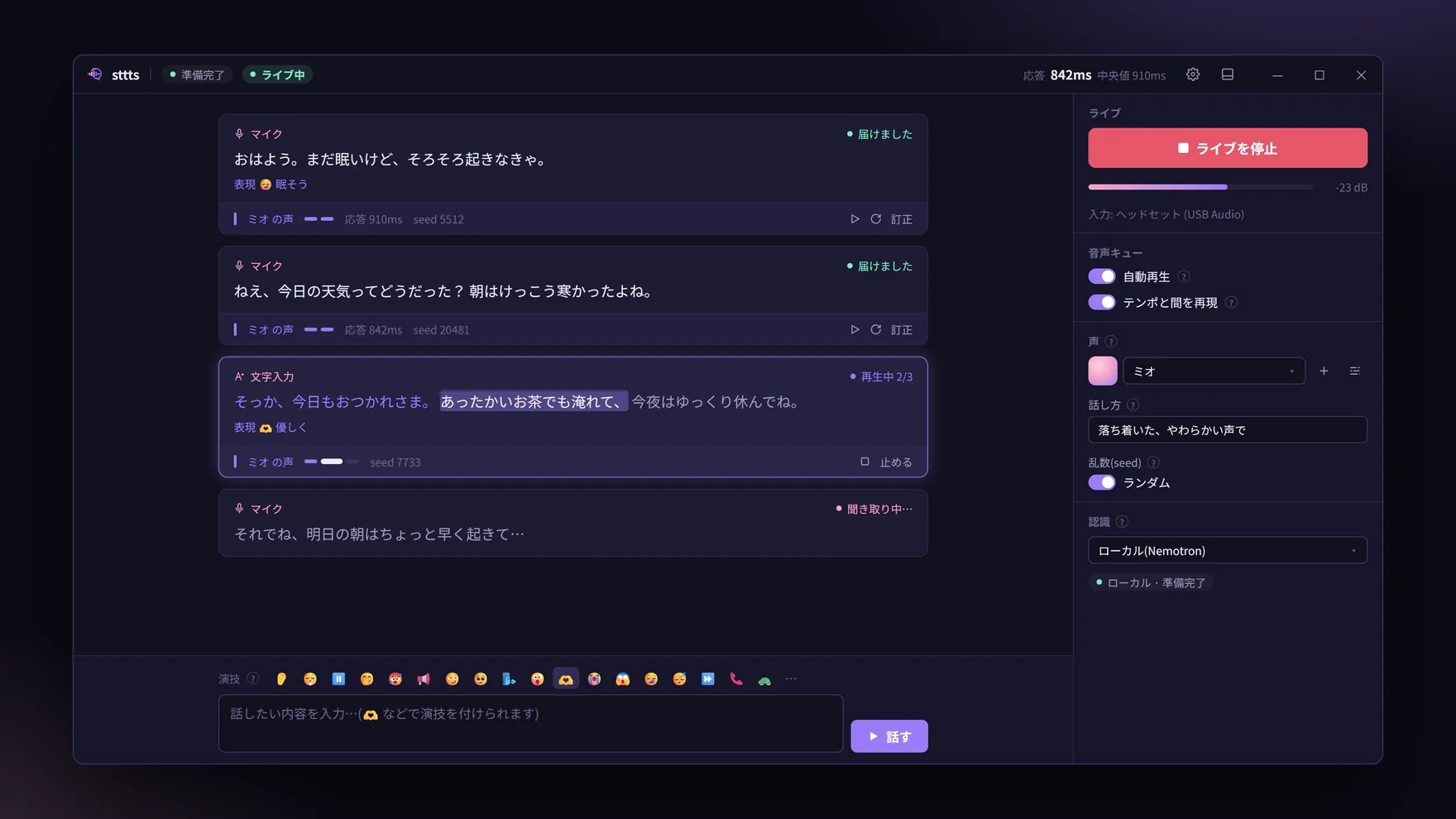Image resolution: width=1456 pixels, height=819 pixels.
Task: Insert the loudly crying face acting emoji
Action: pyautogui.click(x=594, y=679)
